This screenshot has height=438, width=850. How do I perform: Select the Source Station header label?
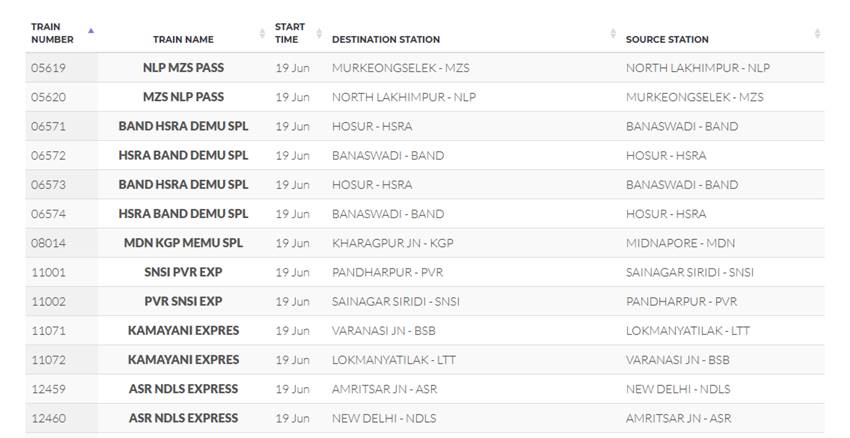pyautogui.click(x=667, y=40)
